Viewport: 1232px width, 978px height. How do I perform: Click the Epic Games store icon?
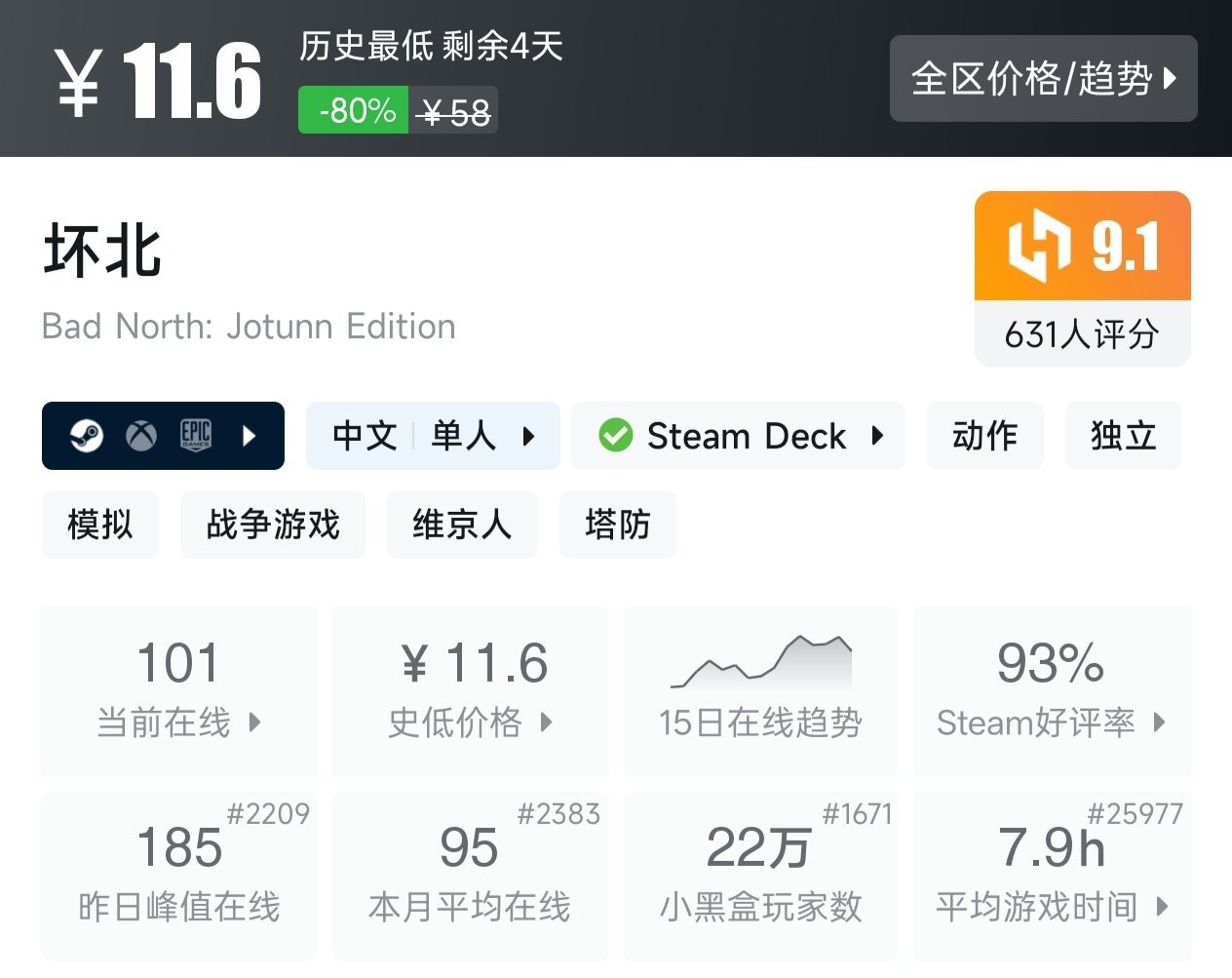coord(196,436)
